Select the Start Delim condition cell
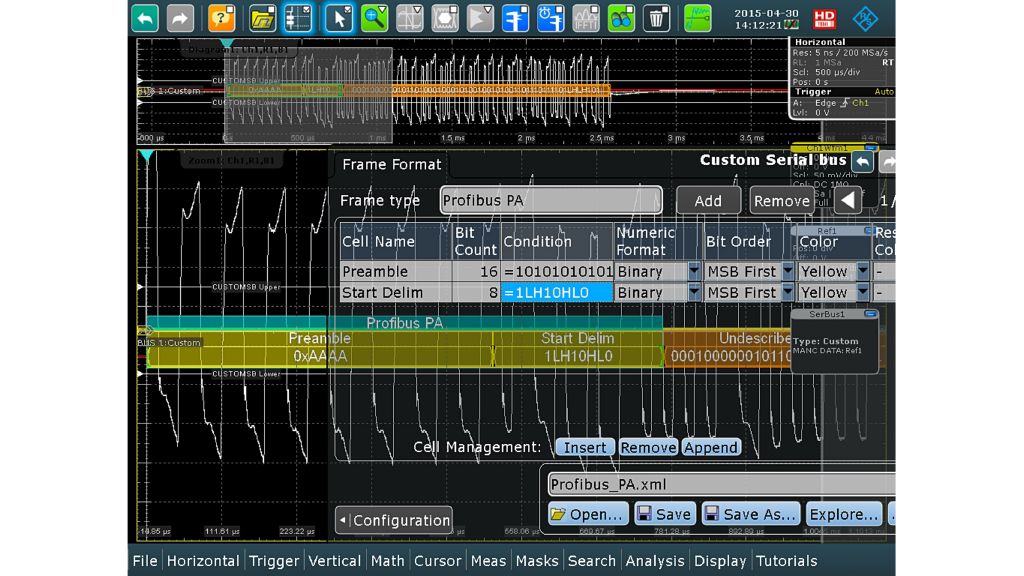 557,292
